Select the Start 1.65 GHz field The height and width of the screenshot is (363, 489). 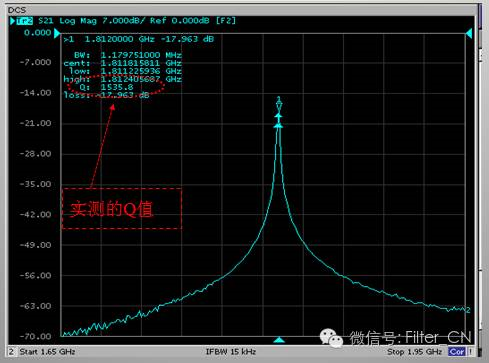[x=47, y=352]
